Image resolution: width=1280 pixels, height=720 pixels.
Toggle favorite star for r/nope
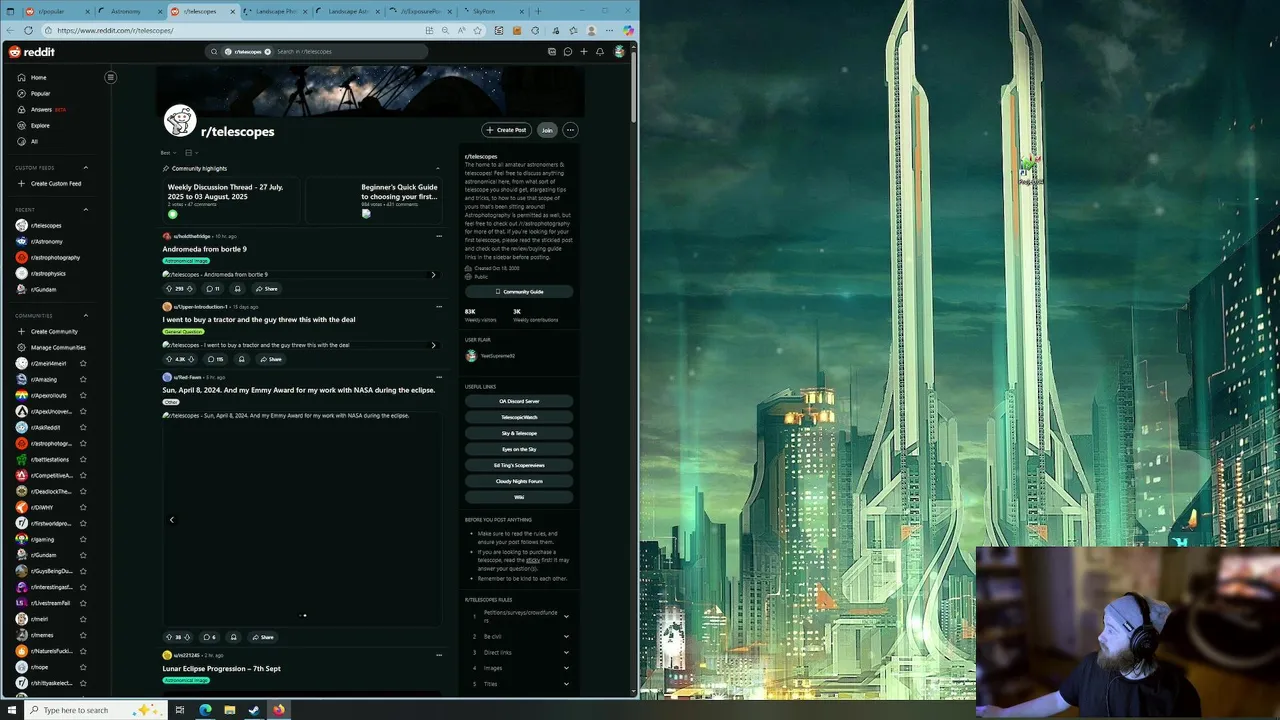click(x=83, y=668)
